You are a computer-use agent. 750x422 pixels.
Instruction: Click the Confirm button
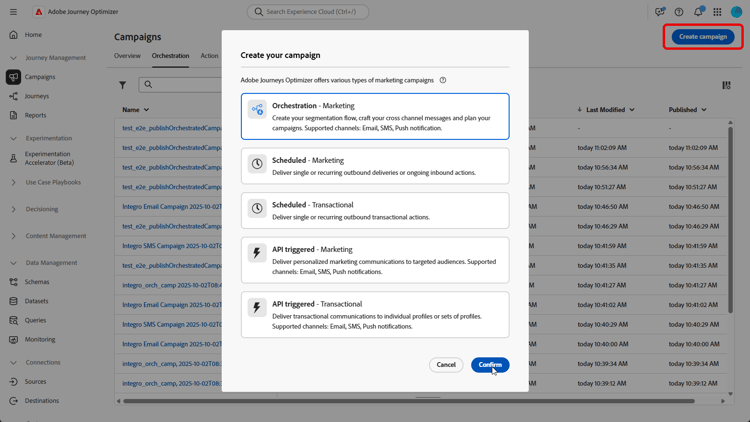[490, 365]
